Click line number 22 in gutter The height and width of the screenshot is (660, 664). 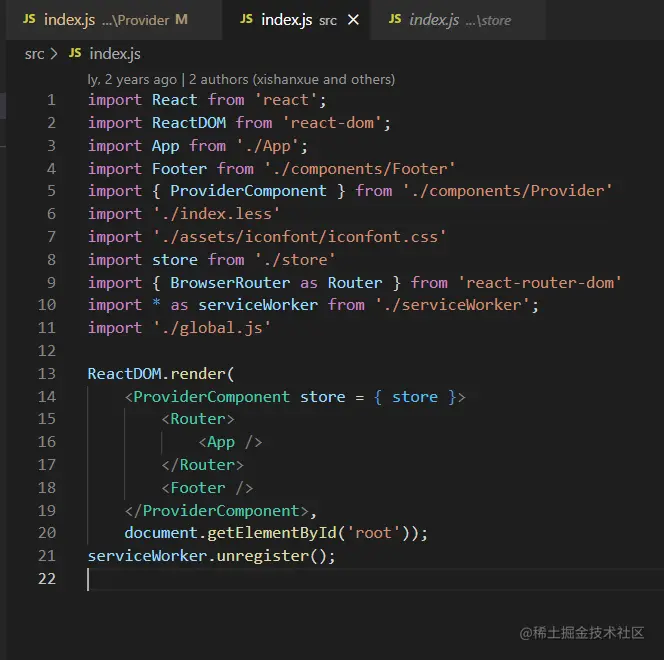point(47,578)
